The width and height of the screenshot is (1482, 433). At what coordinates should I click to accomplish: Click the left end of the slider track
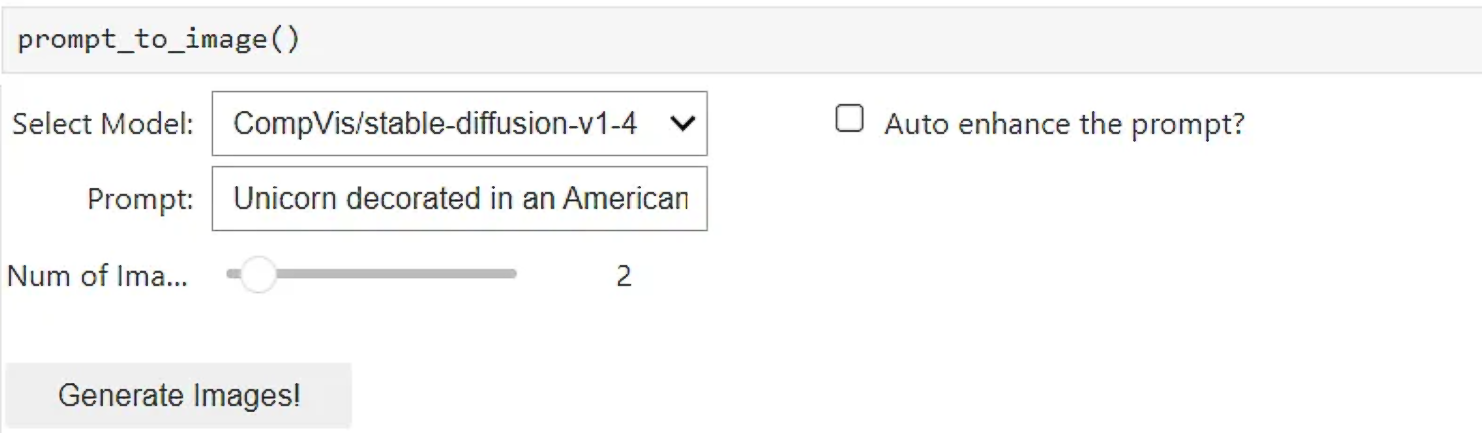232,274
